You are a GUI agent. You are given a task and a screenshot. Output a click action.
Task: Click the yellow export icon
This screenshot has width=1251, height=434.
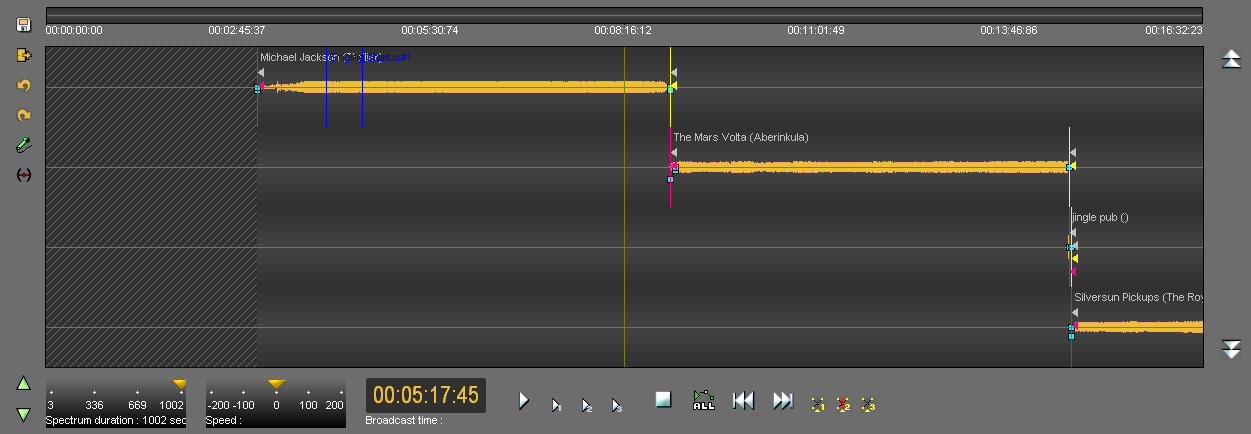[24, 55]
